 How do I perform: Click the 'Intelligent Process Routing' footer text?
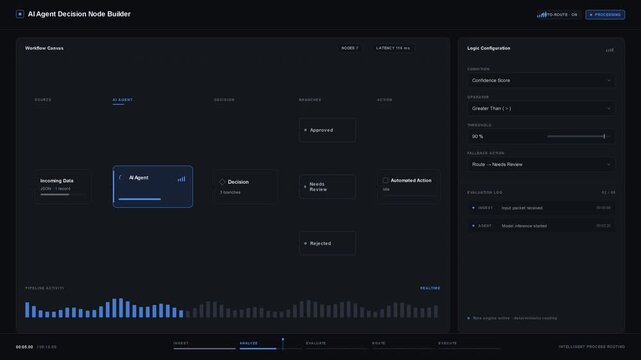coord(592,347)
